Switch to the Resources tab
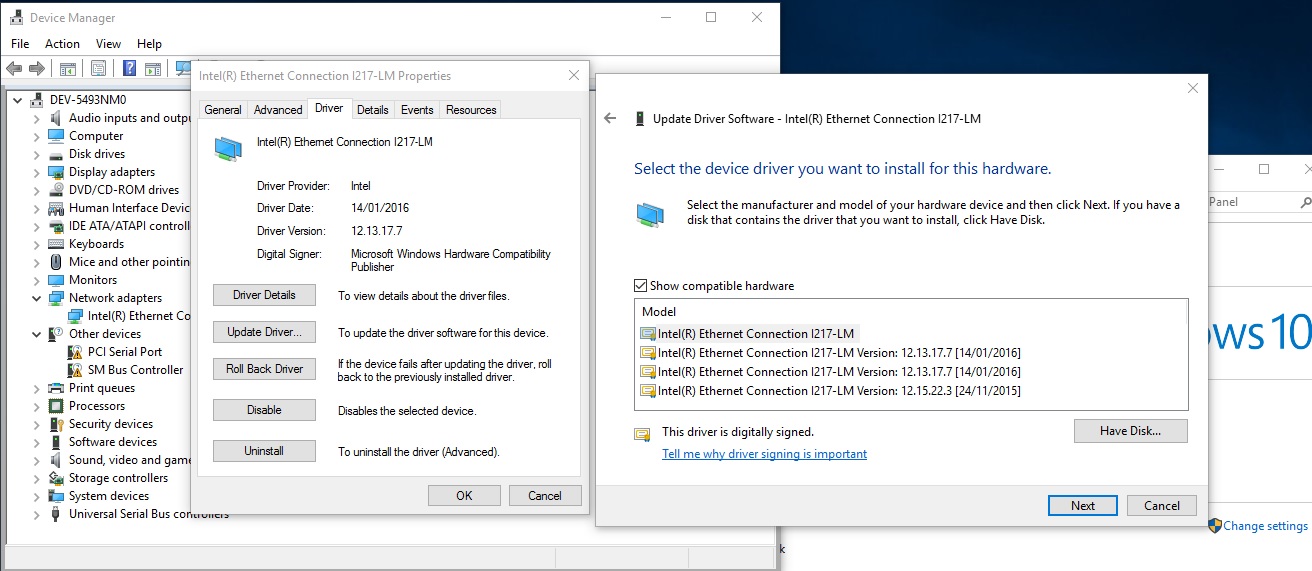The height and width of the screenshot is (571, 1312). 471,110
